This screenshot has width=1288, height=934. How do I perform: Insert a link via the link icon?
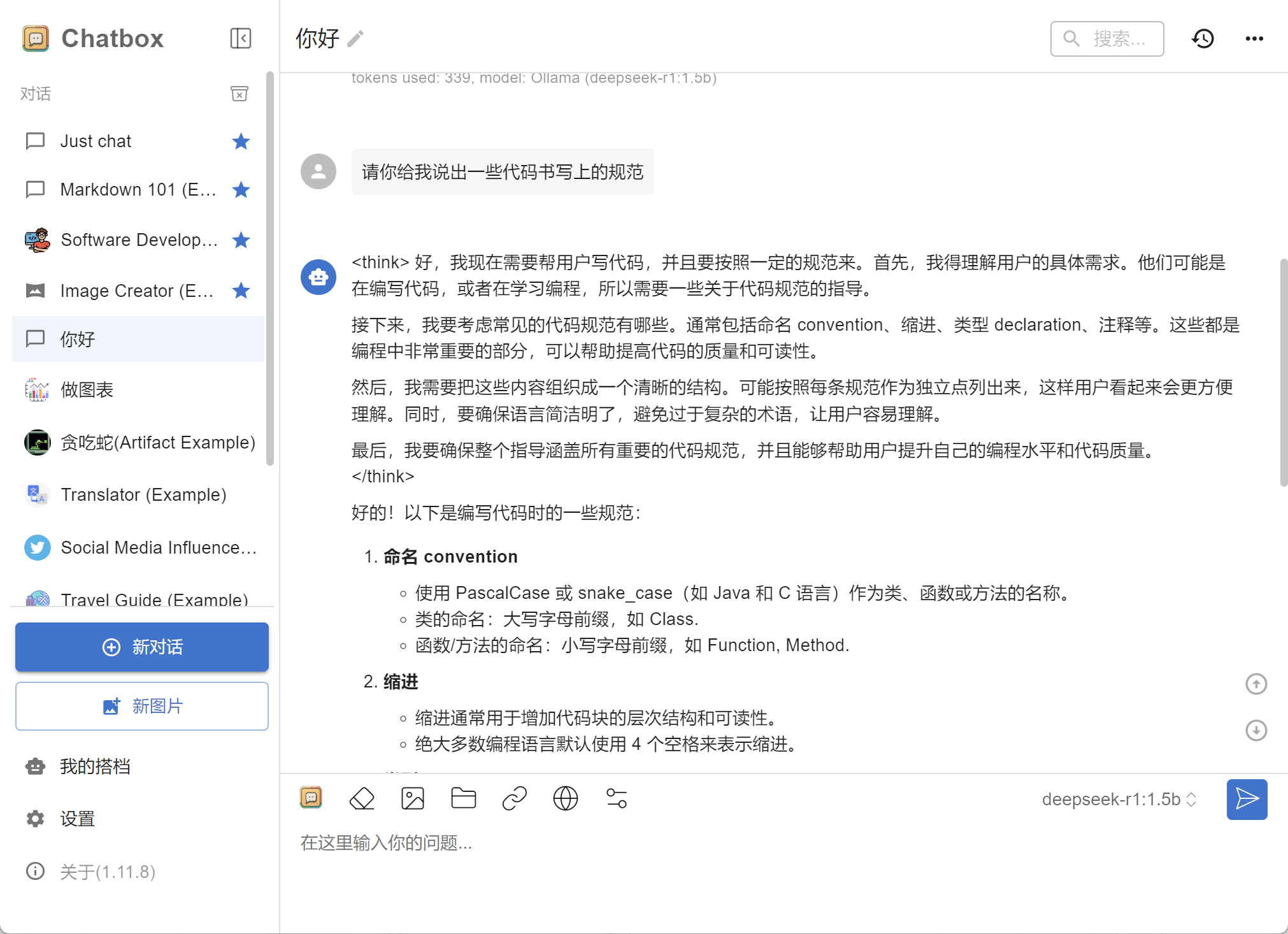coord(515,799)
